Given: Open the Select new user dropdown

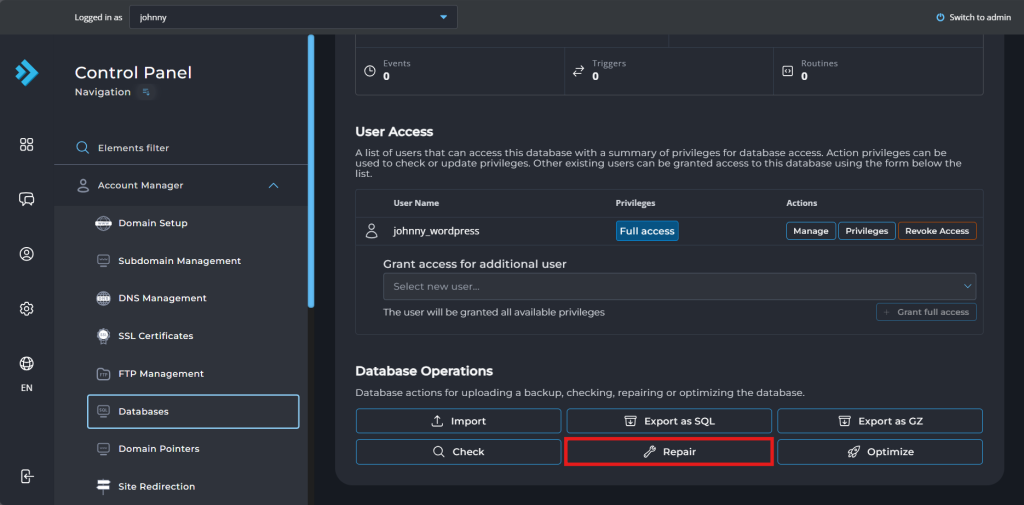Looking at the screenshot, I should (x=679, y=286).
